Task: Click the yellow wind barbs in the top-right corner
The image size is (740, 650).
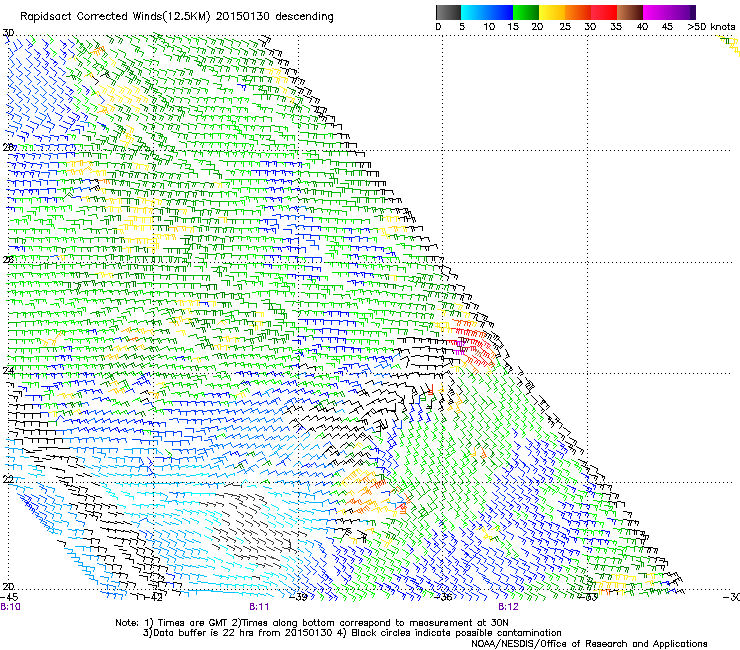Action: (x=730, y=44)
